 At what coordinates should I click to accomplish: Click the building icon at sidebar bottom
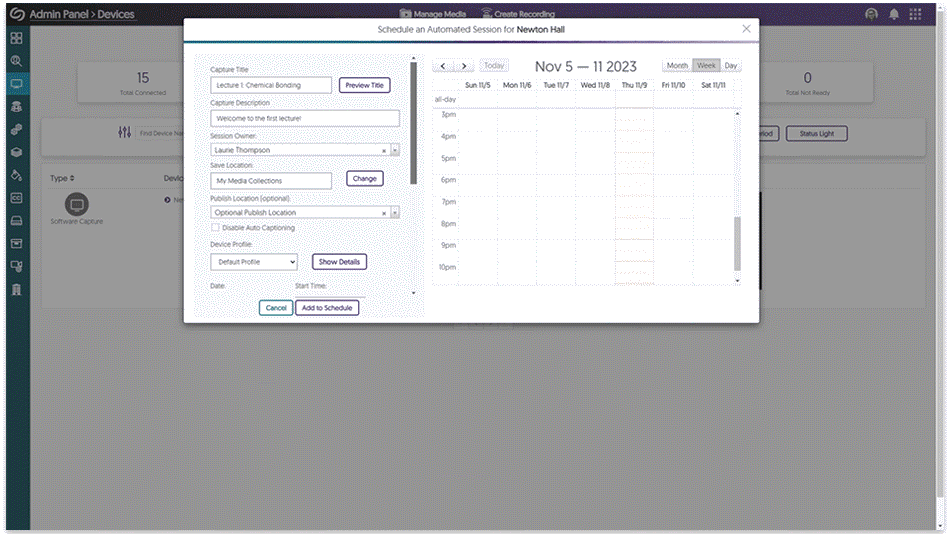click(x=16, y=289)
